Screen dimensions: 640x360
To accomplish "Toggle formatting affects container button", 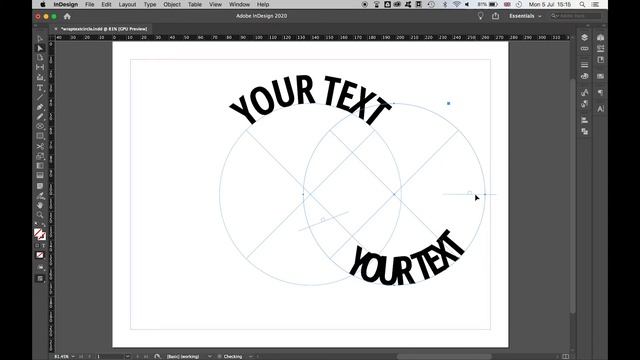I will point(37,246).
